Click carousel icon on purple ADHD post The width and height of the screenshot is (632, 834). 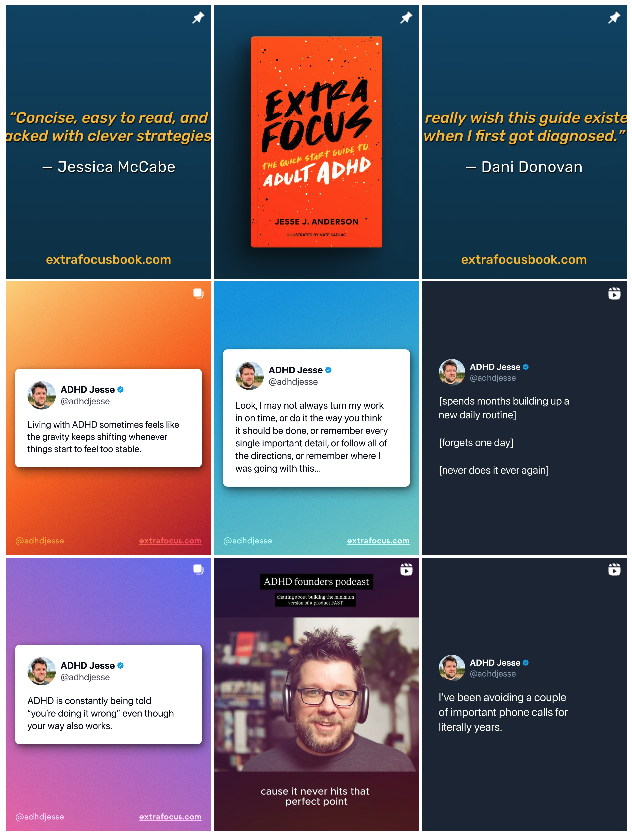point(198,570)
